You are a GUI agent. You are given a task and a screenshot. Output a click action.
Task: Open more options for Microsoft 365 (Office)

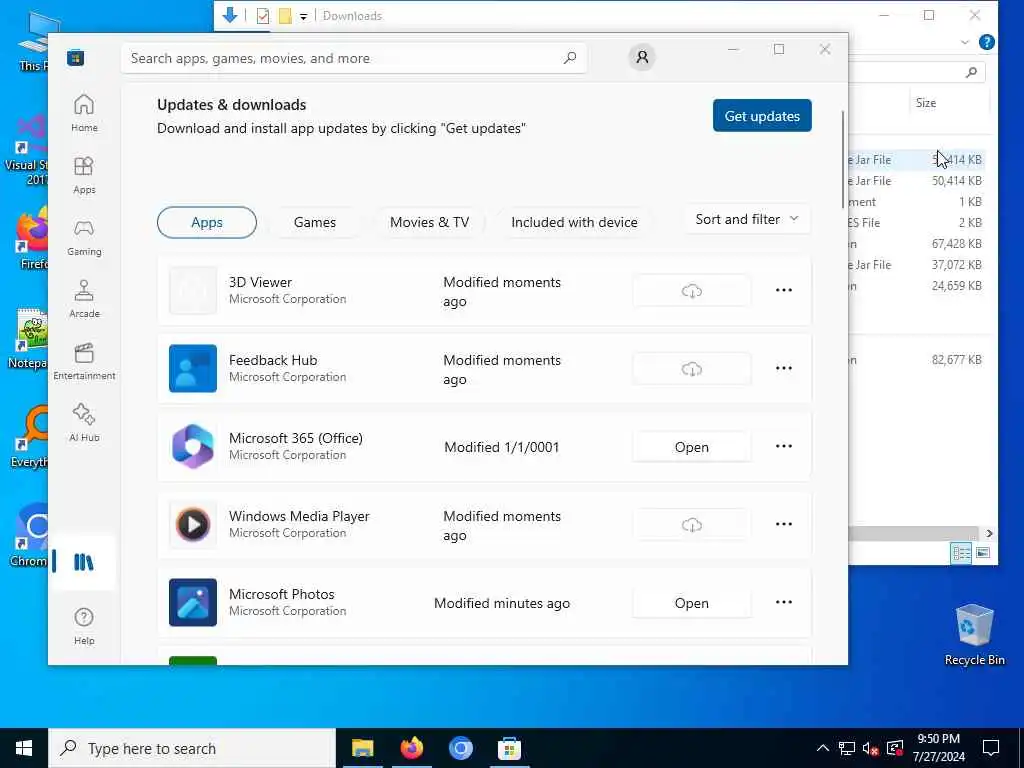tap(784, 446)
